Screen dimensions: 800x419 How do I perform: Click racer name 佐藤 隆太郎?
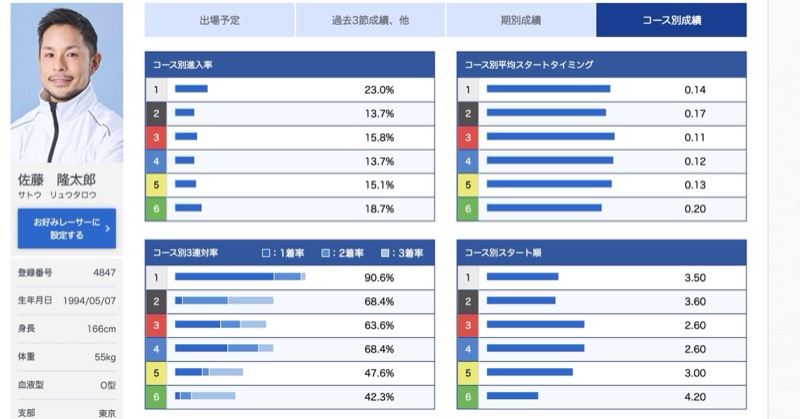[x=57, y=180]
